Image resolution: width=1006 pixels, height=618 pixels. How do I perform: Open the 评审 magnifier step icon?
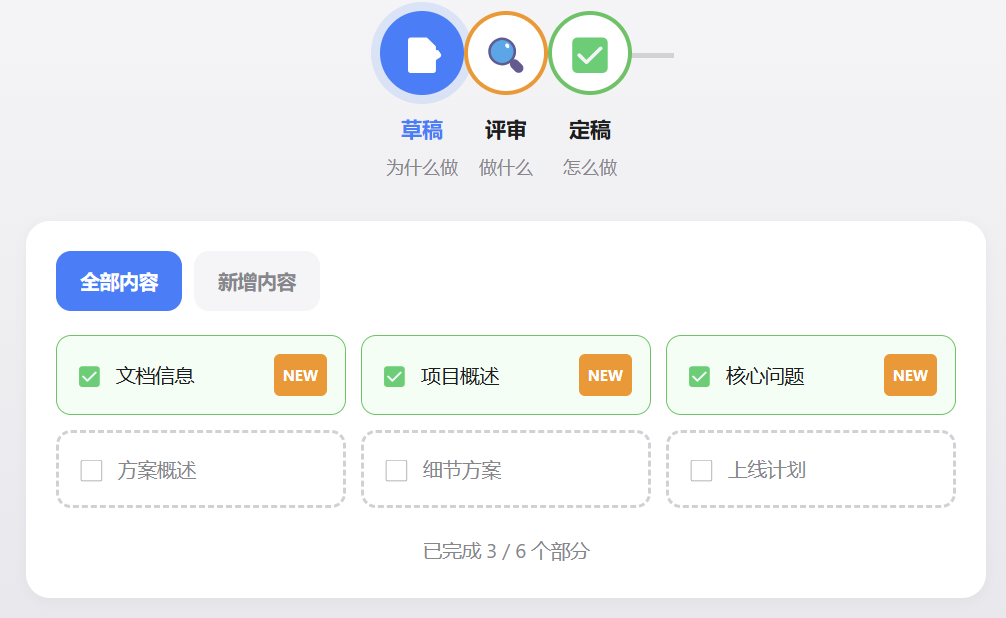click(506, 53)
